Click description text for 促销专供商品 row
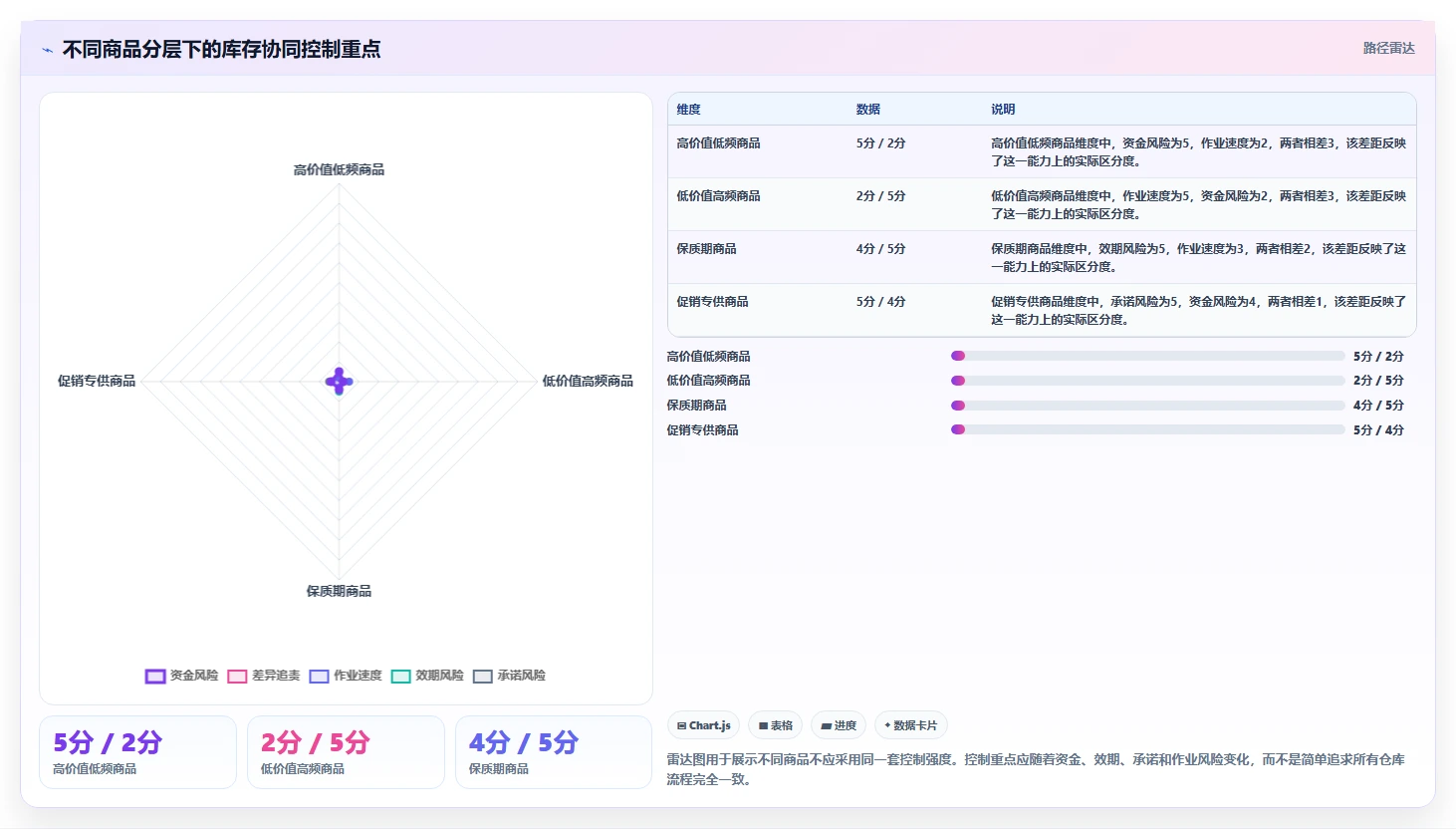 point(1198,311)
